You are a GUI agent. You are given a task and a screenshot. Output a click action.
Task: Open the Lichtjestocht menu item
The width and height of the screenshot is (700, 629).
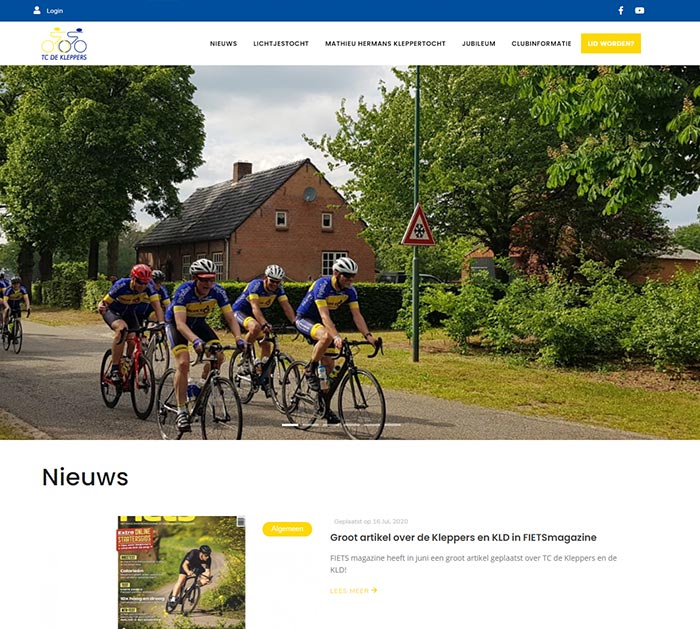click(x=281, y=44)
